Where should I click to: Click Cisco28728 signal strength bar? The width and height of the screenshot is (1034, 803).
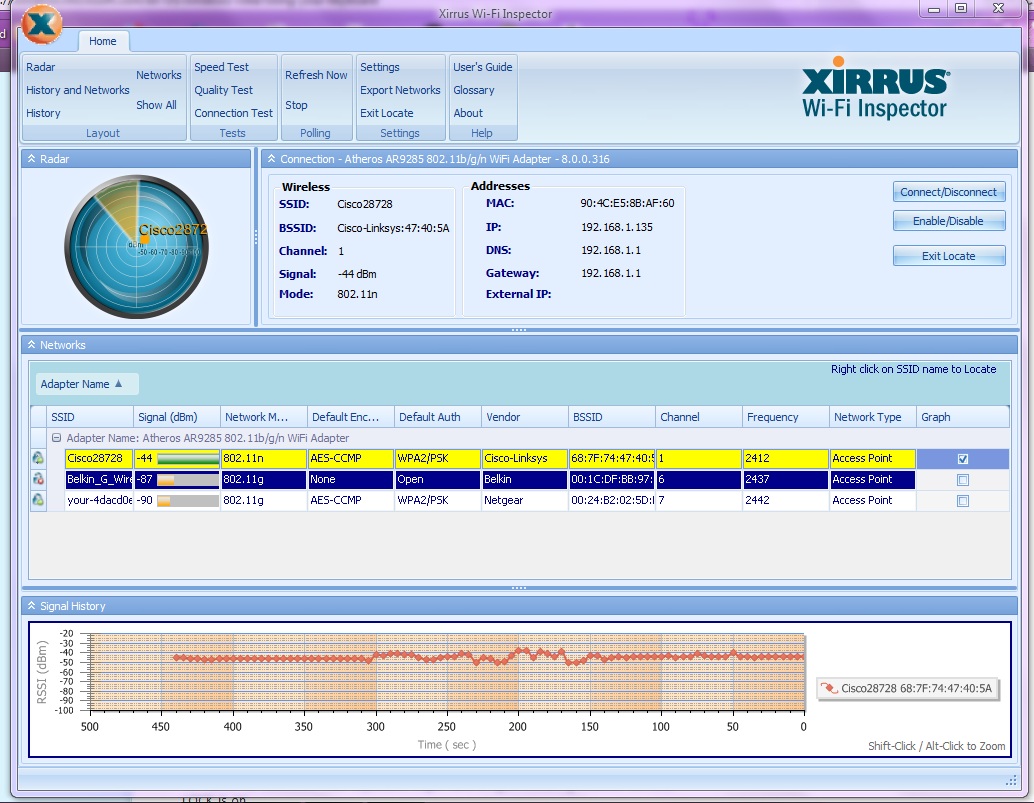pos(188,458)
